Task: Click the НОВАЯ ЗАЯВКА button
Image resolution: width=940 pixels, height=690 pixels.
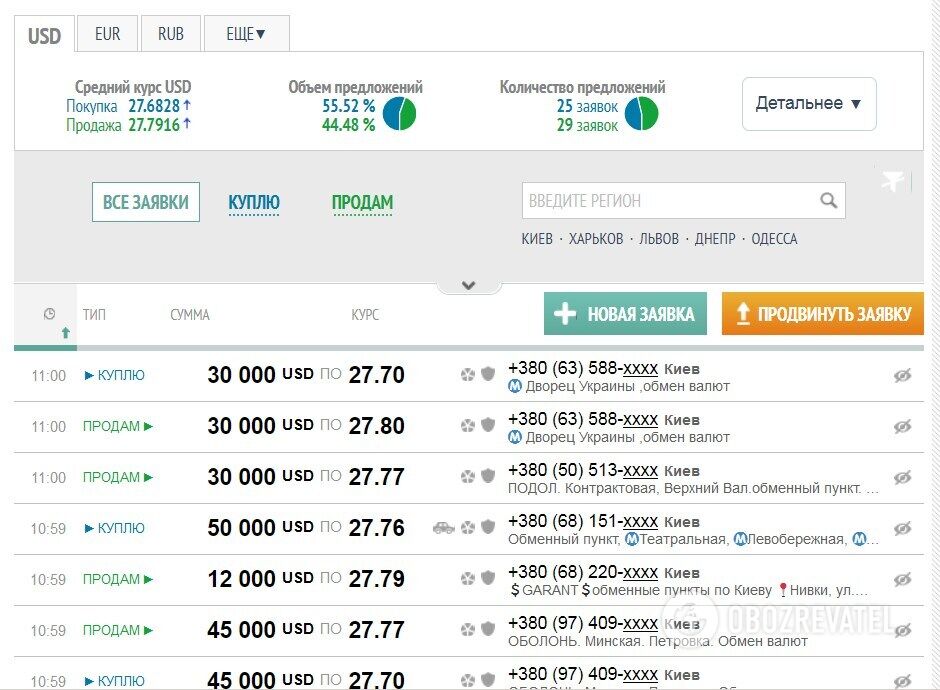Action: pos(625,314)
